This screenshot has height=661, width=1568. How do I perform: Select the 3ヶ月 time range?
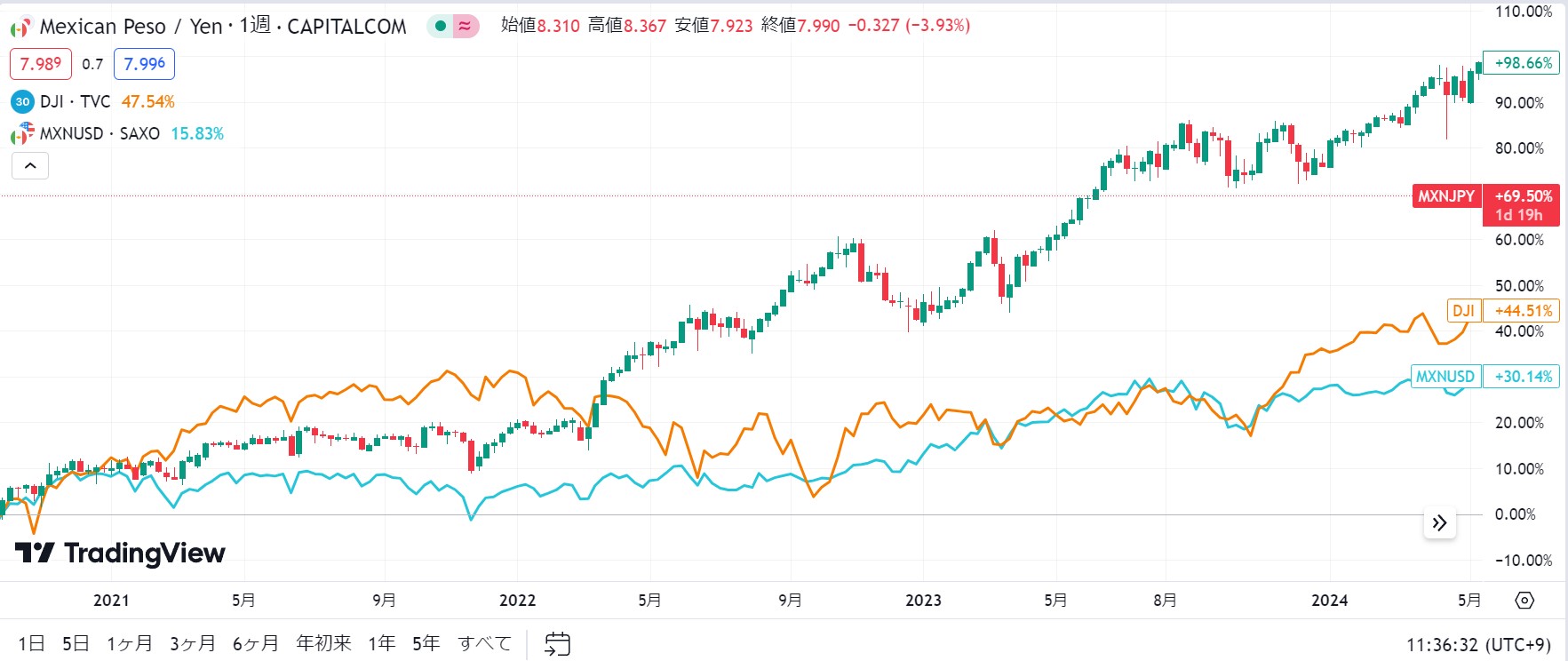pyautogui.click(x=193, y=643)
